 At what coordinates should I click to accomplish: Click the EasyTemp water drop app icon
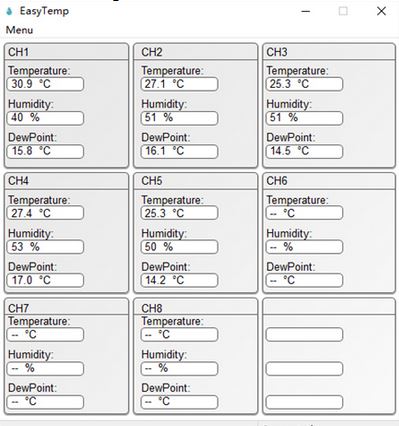point(9,11)
